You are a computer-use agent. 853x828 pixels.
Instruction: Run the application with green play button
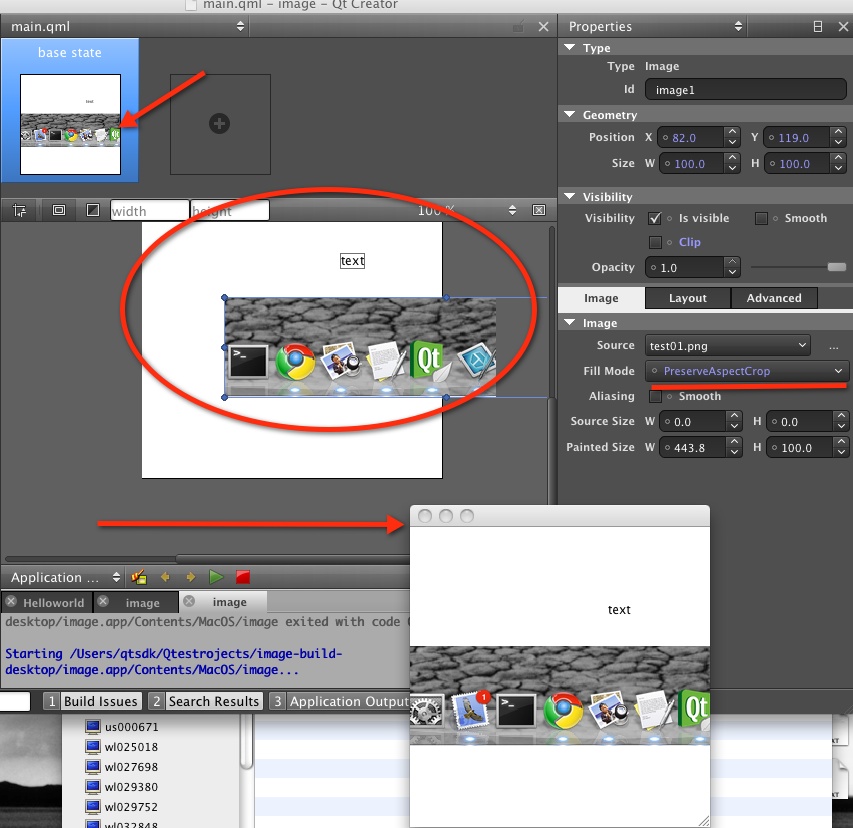(x=216, y=577)
